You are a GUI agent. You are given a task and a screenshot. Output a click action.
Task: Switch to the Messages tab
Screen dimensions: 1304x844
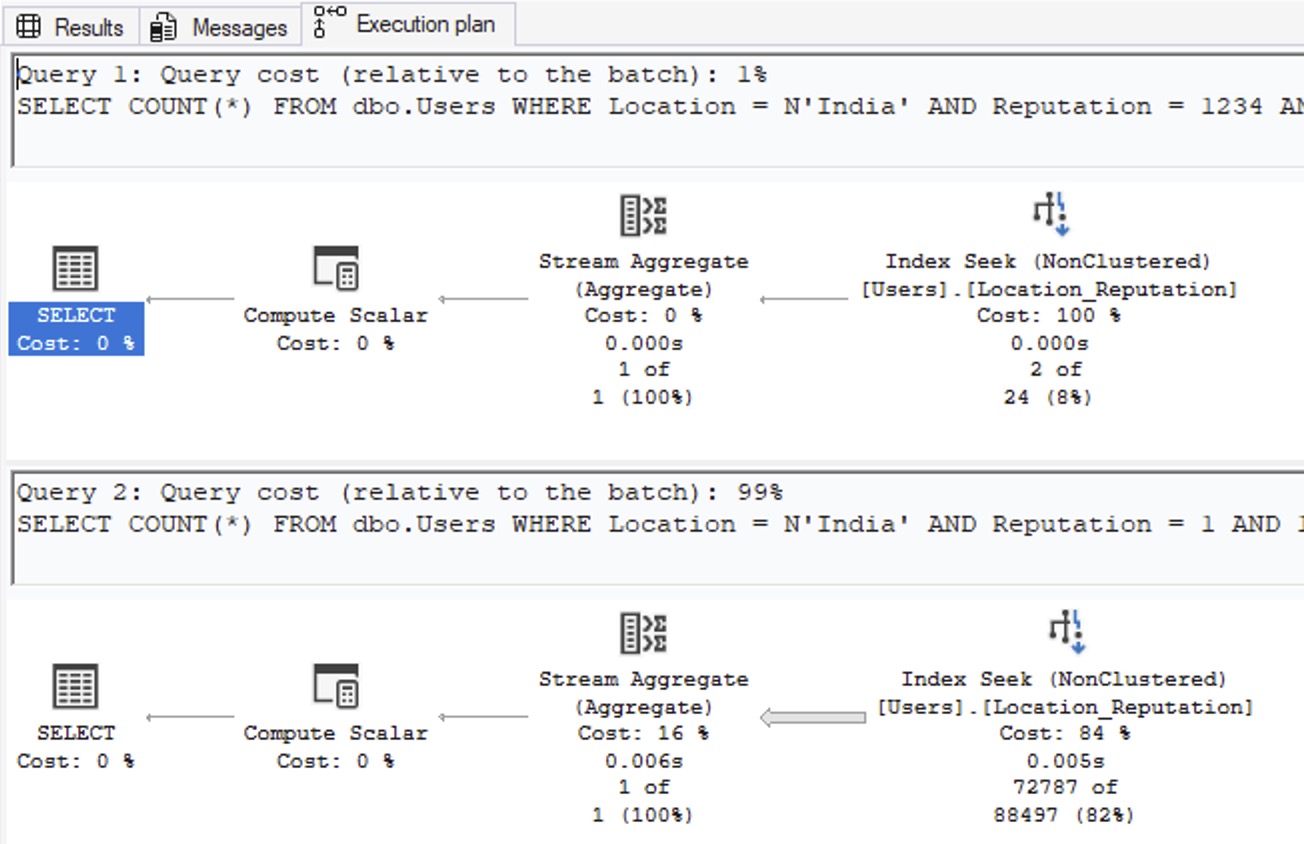221,27
